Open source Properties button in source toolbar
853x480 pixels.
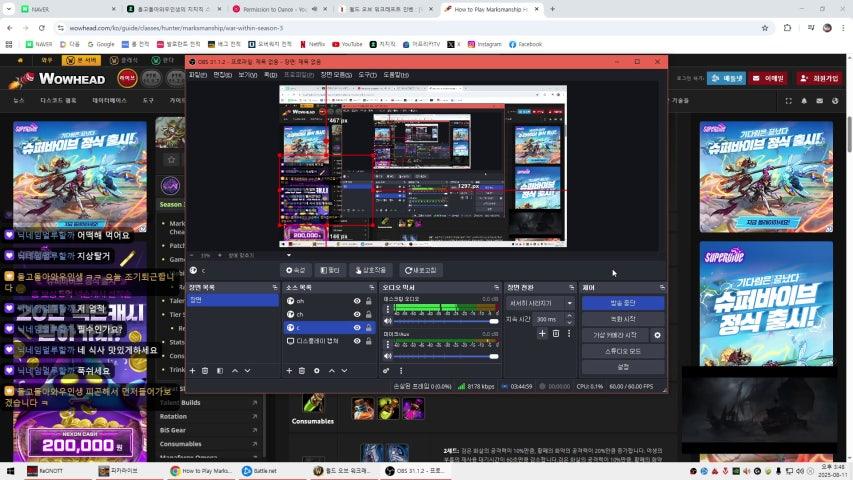click(x=296, y=270)
